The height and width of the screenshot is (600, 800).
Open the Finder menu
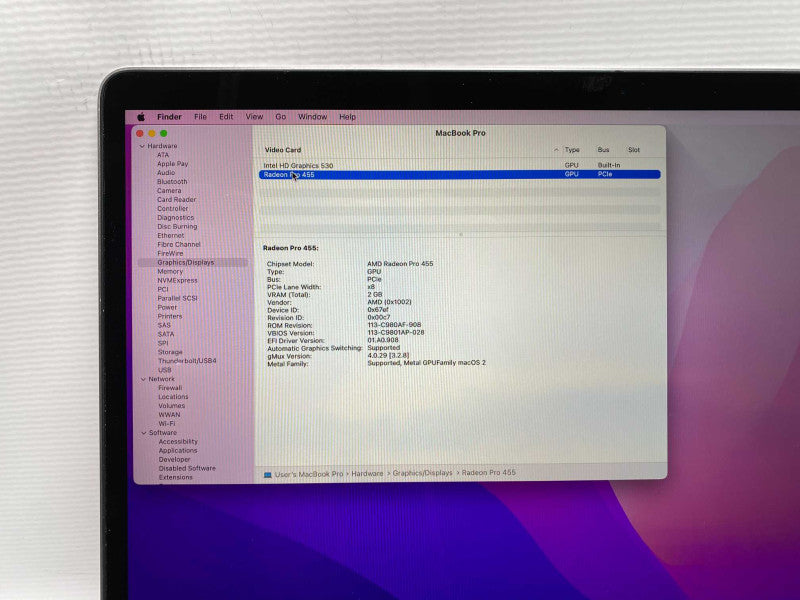coord(169,117)
